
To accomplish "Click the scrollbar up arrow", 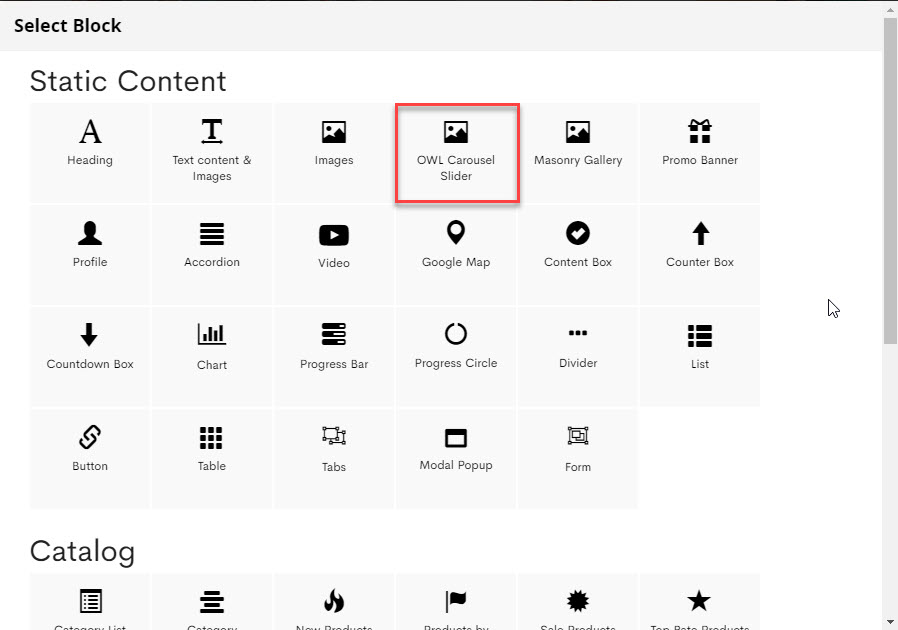I will click(890, 8).
